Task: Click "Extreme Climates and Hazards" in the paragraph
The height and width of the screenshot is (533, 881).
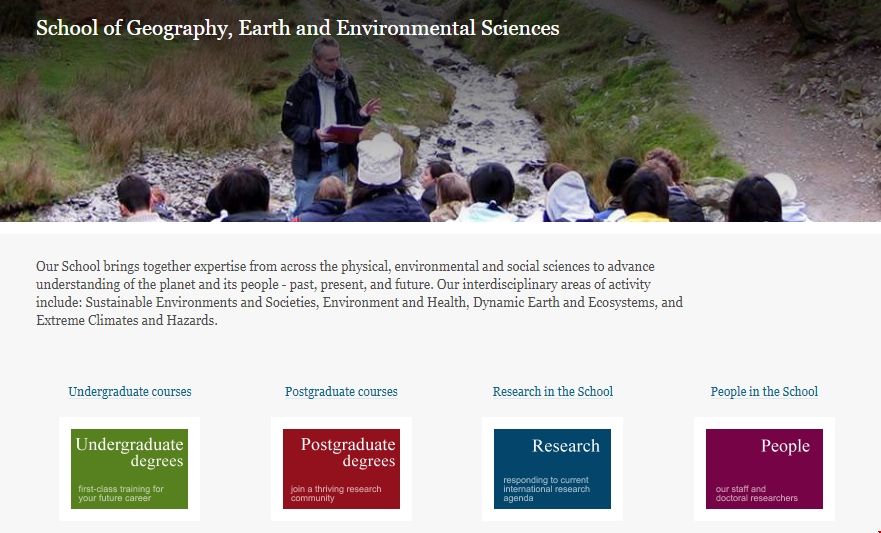Action: (126, 321)
